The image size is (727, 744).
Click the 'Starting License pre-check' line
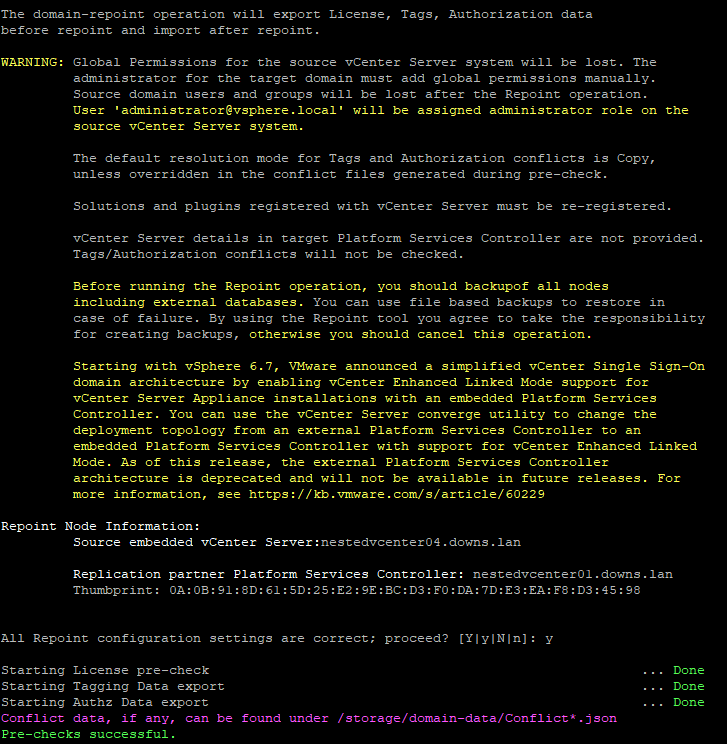105,670
